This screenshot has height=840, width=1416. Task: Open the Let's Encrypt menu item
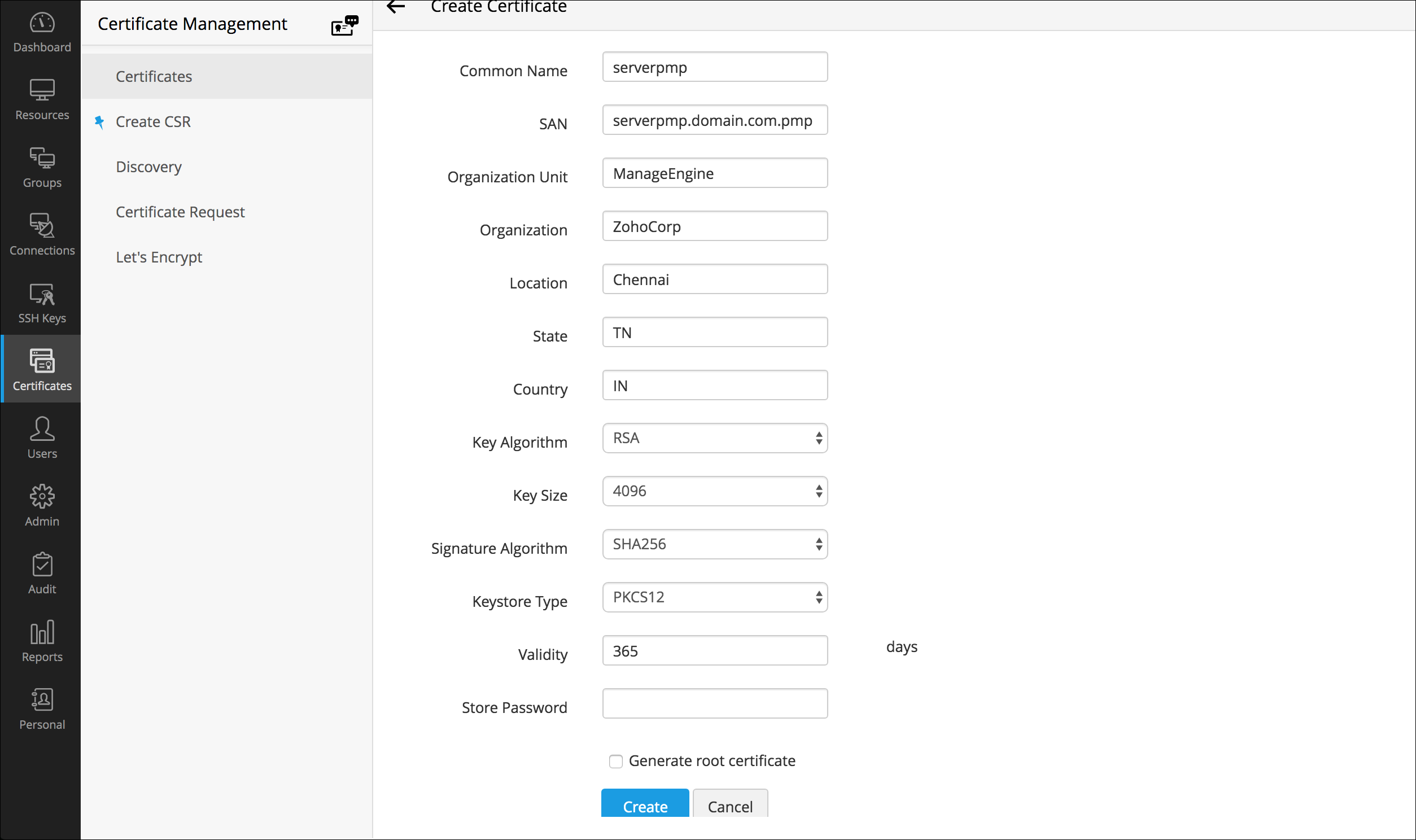pos(159,257)
